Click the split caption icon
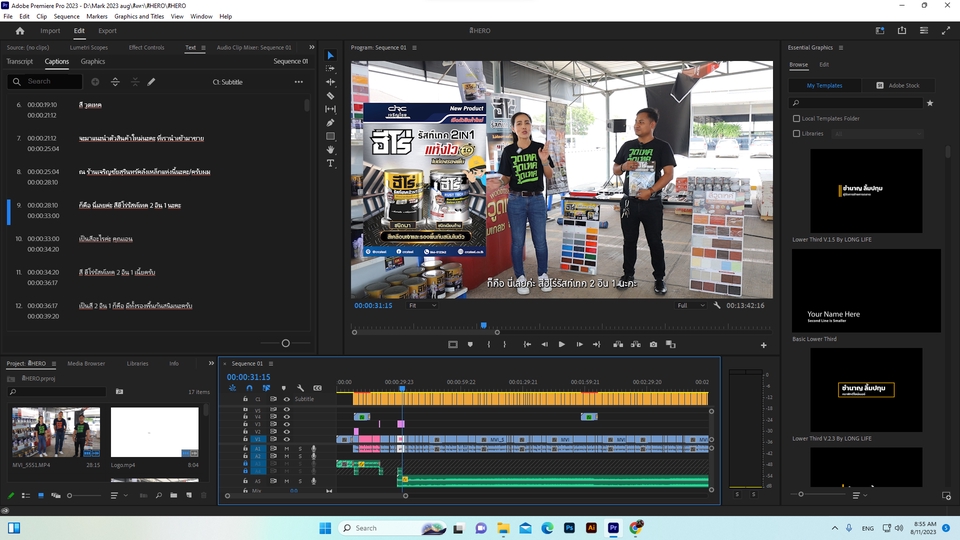The image size is (960, 540). click(115, 81)
